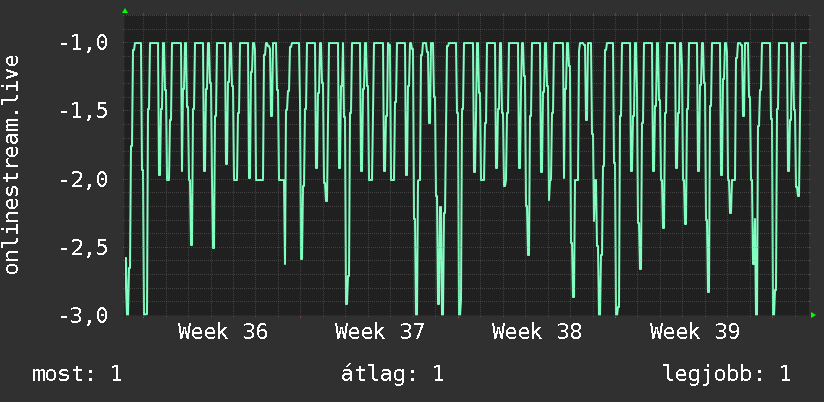
Task: Click the Week 36 axis label
Action: tap(223, 332)
